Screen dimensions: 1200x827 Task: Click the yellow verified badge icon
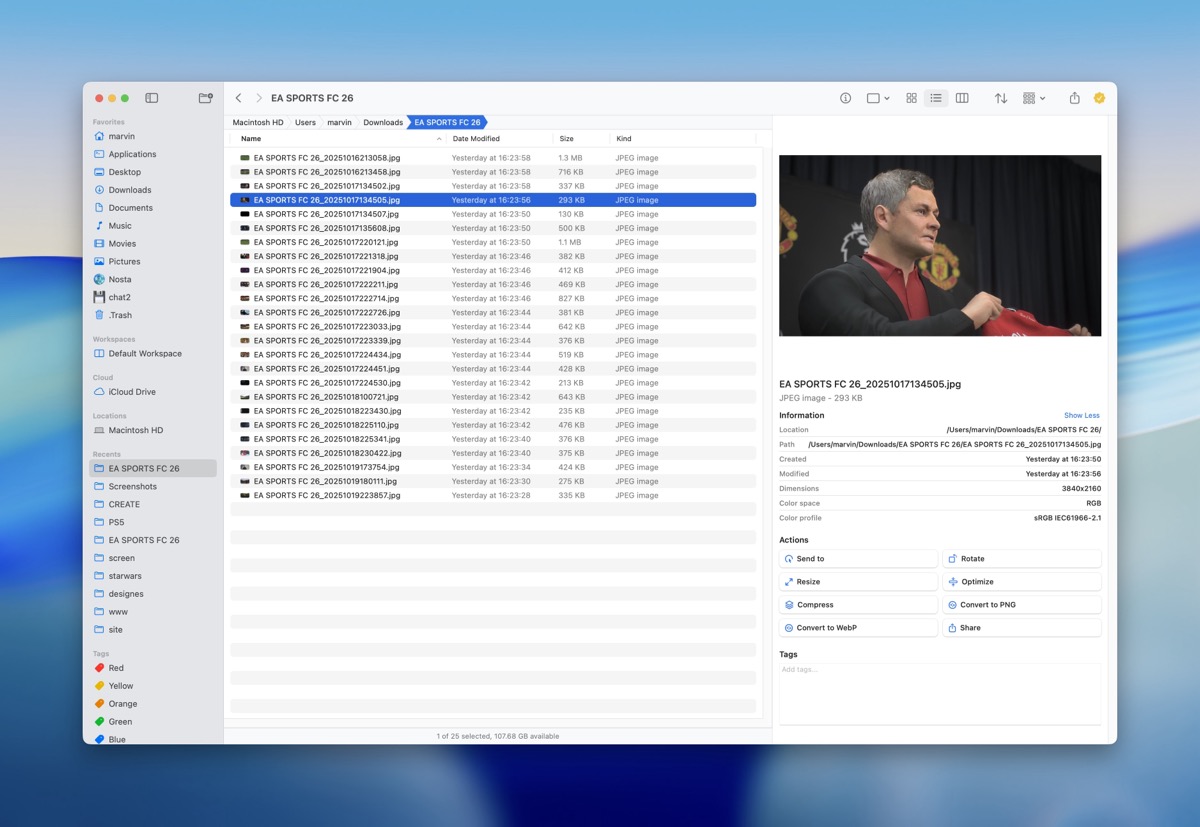click(1099, 98)
